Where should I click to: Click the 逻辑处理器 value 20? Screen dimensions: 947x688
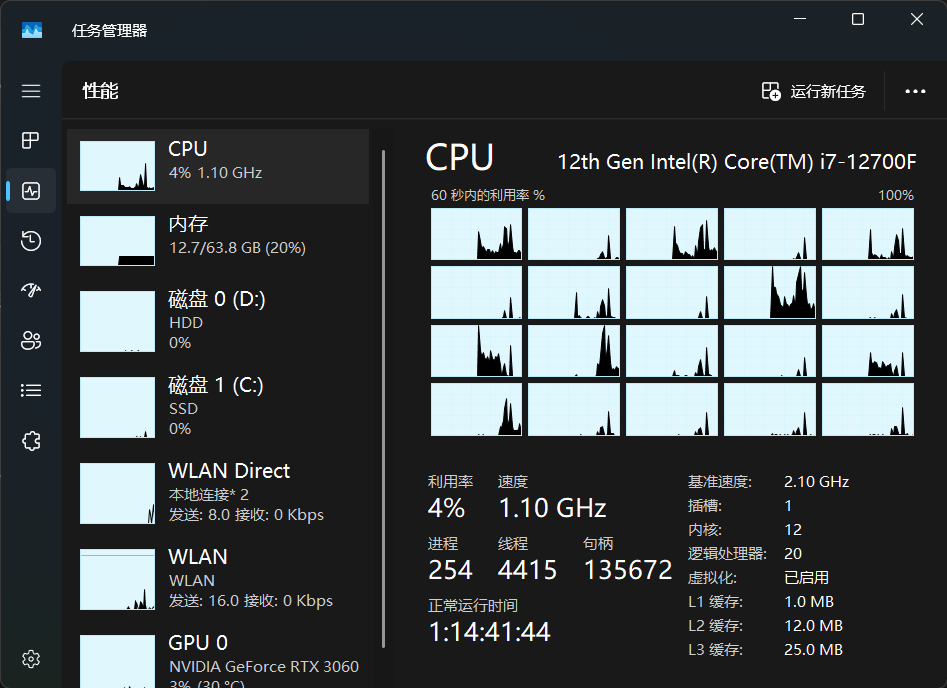pyautogui.click(x=793, y=553)
